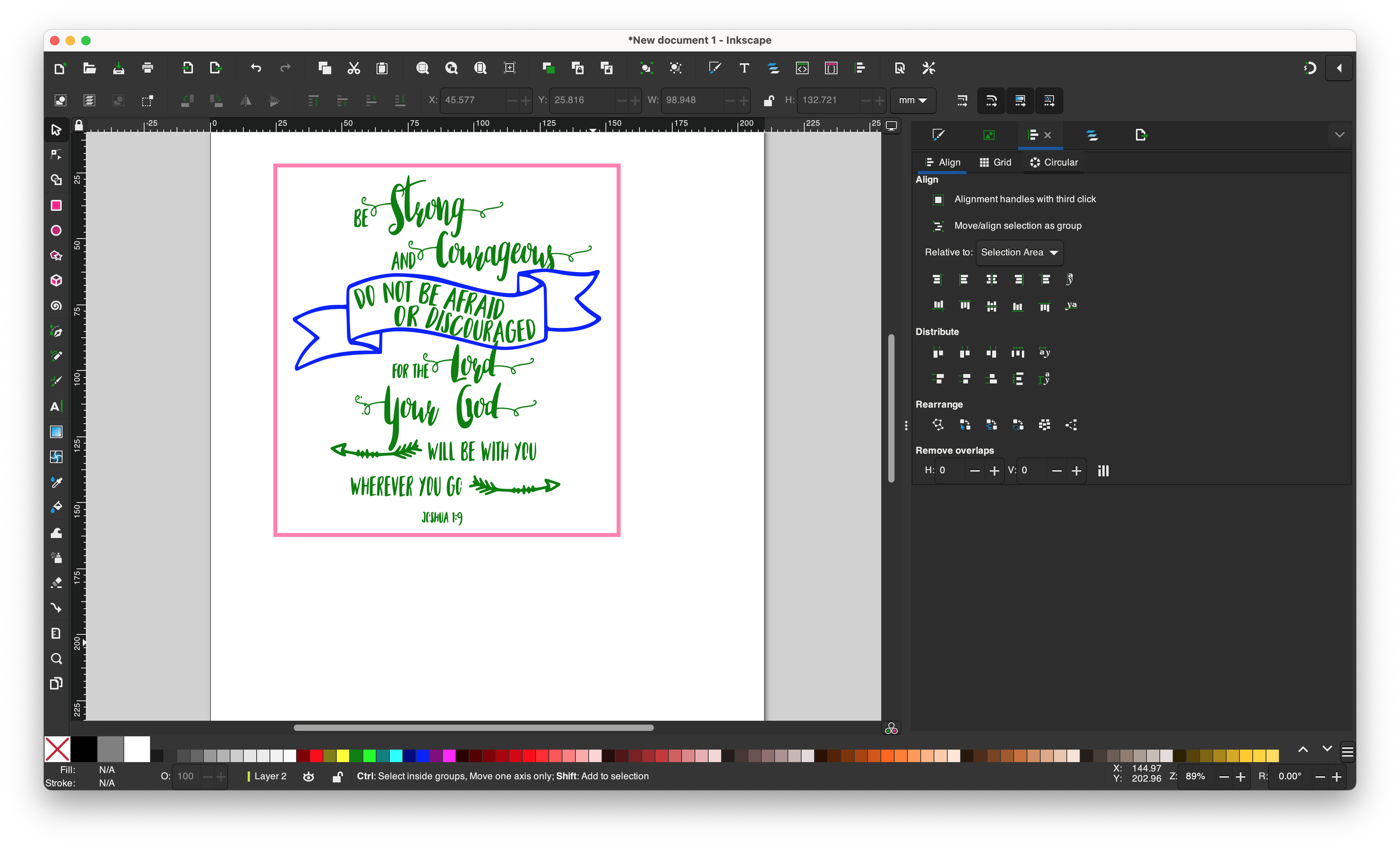The image size is (1400, 848).
Task: Open Preferences wrench icon
Action: pyautogui.click(x=929, y=68)
